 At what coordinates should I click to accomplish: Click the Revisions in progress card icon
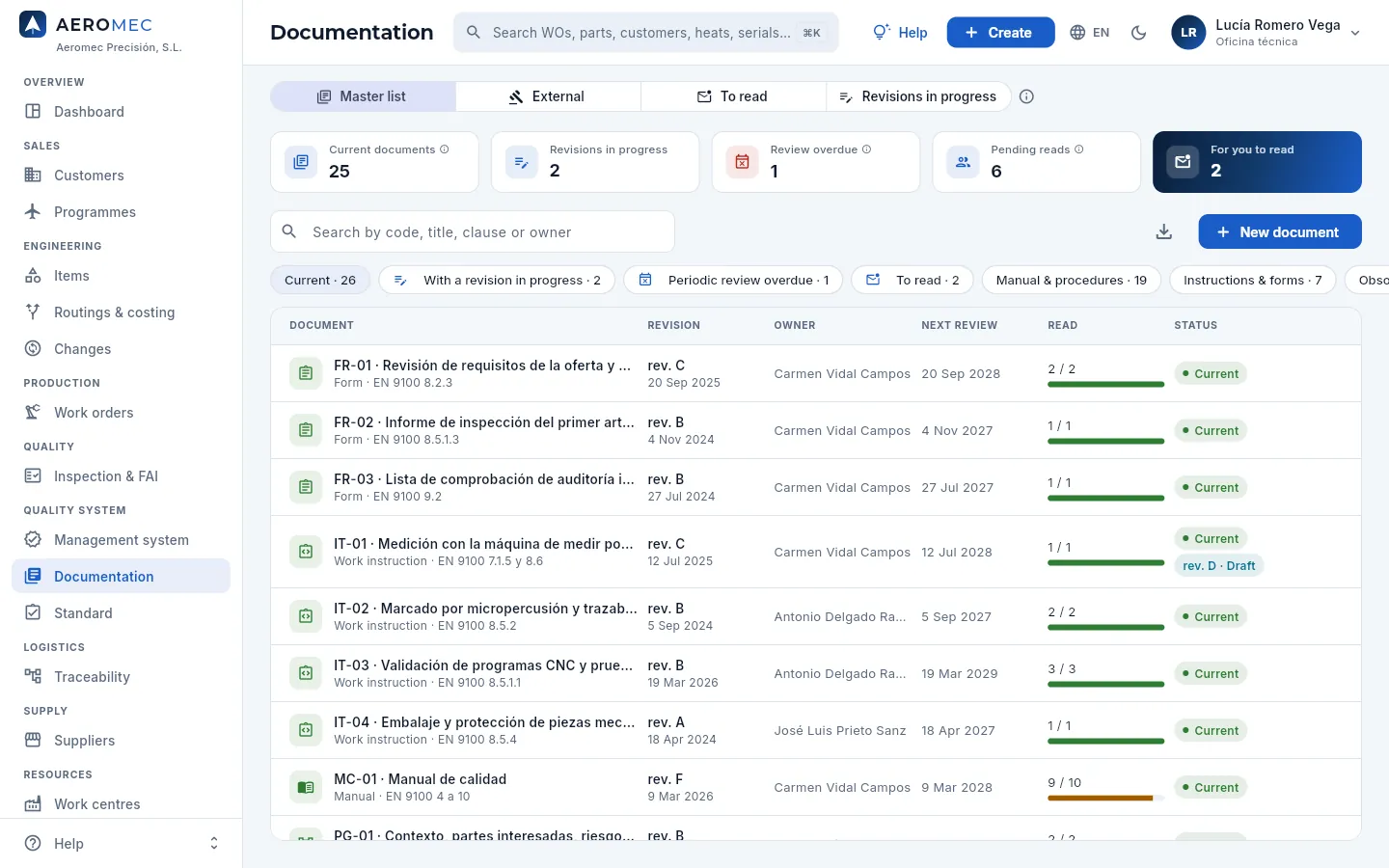(522, 162)
